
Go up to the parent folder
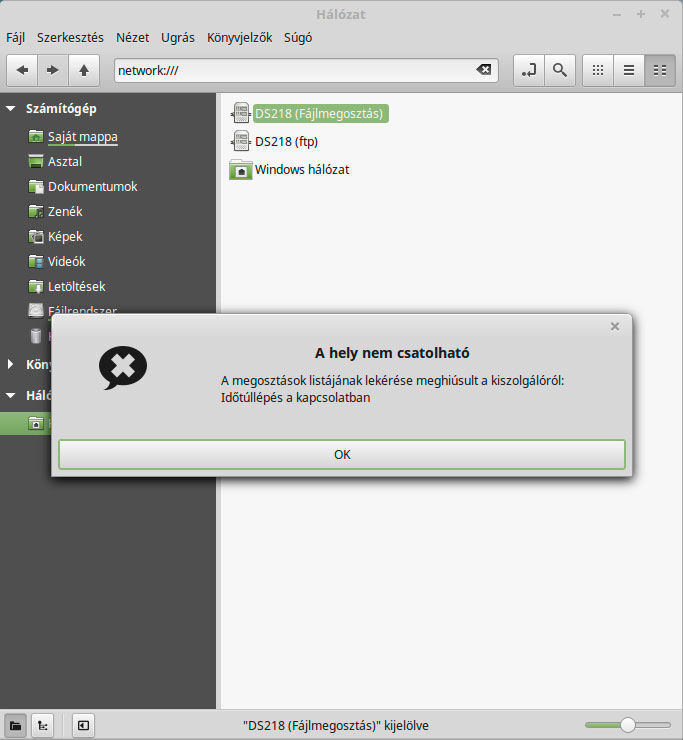click(x=84, y=70)
